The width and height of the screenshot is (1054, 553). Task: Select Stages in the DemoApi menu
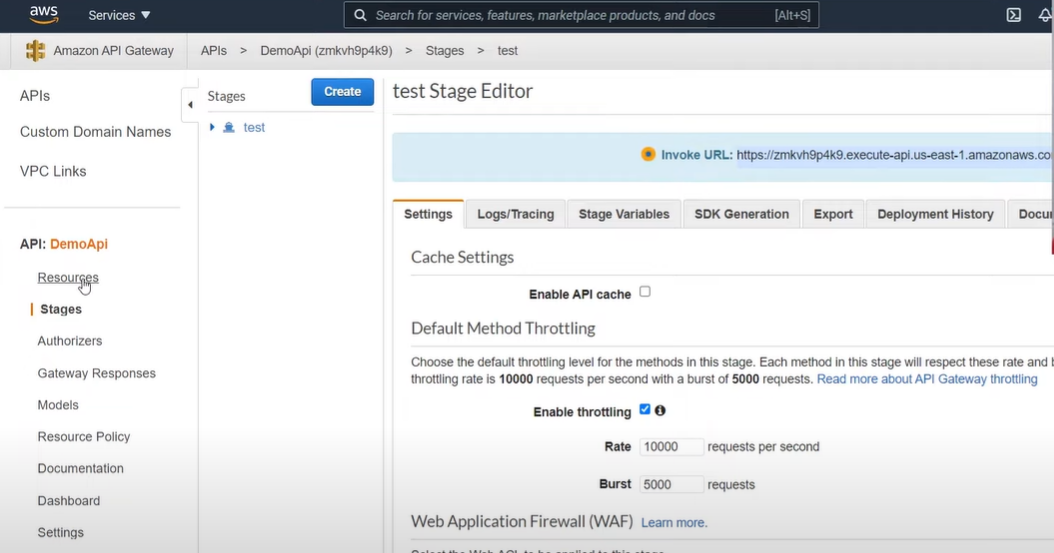point(61,309)
